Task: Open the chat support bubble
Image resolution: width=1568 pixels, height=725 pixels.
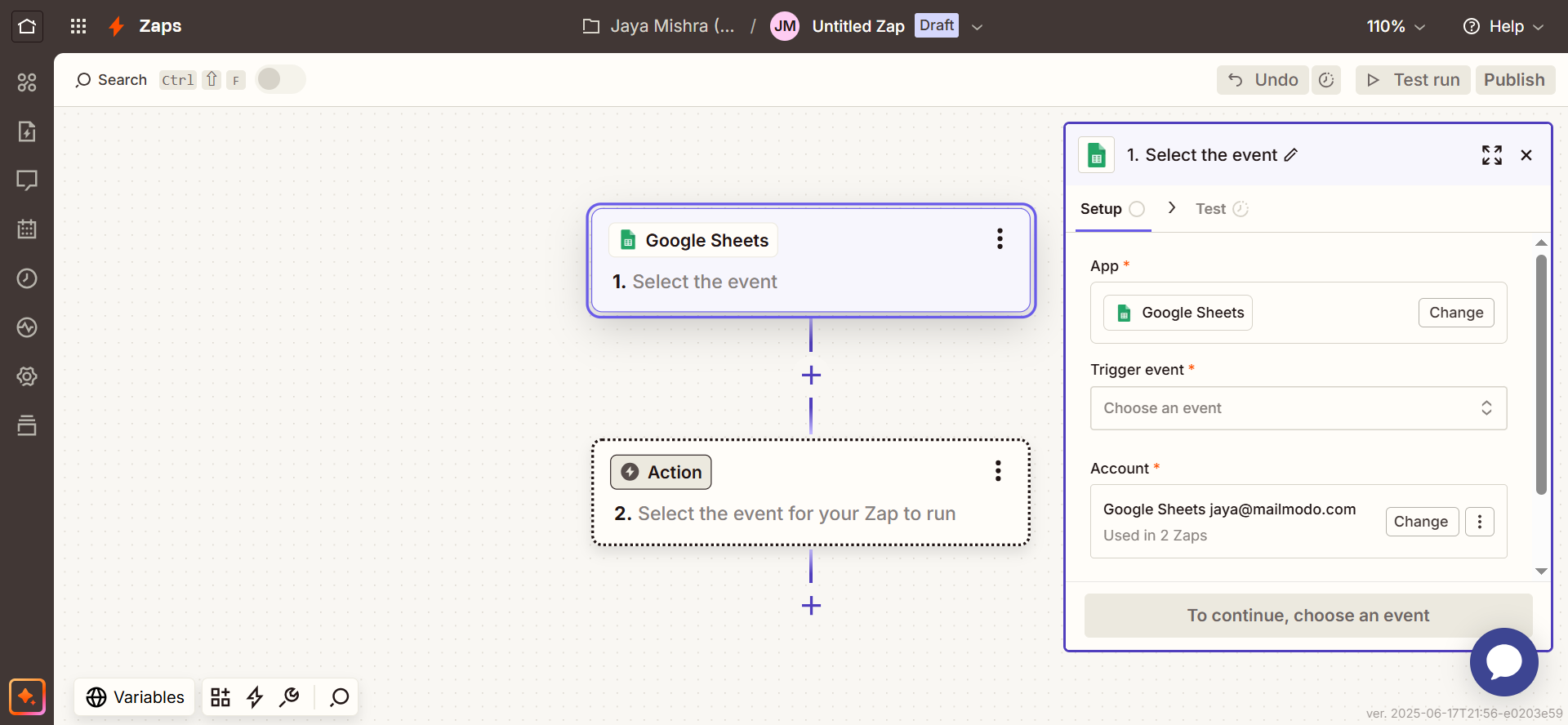Action: pos(1504,662)
